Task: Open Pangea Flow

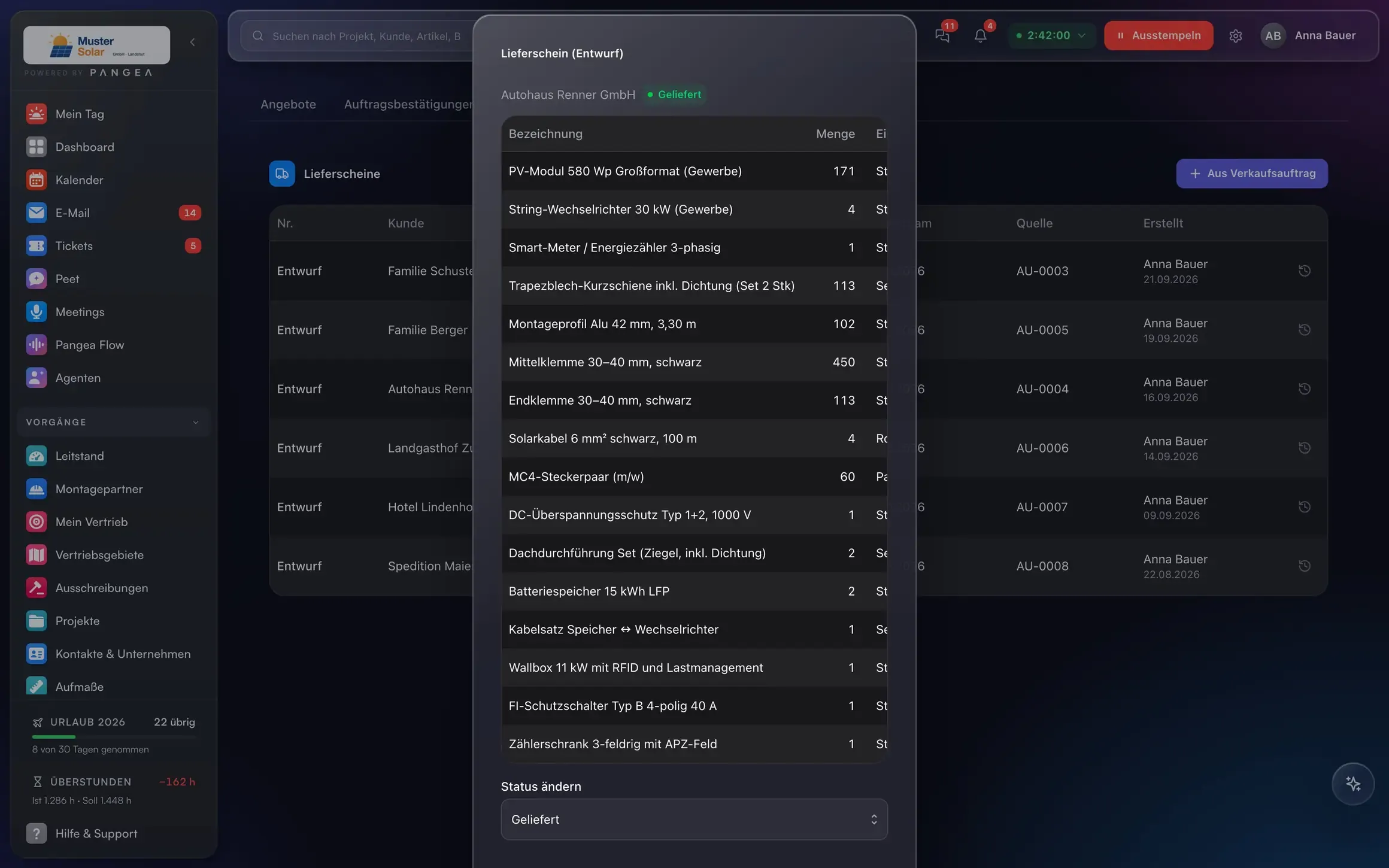Action: (x=113, y=344)
